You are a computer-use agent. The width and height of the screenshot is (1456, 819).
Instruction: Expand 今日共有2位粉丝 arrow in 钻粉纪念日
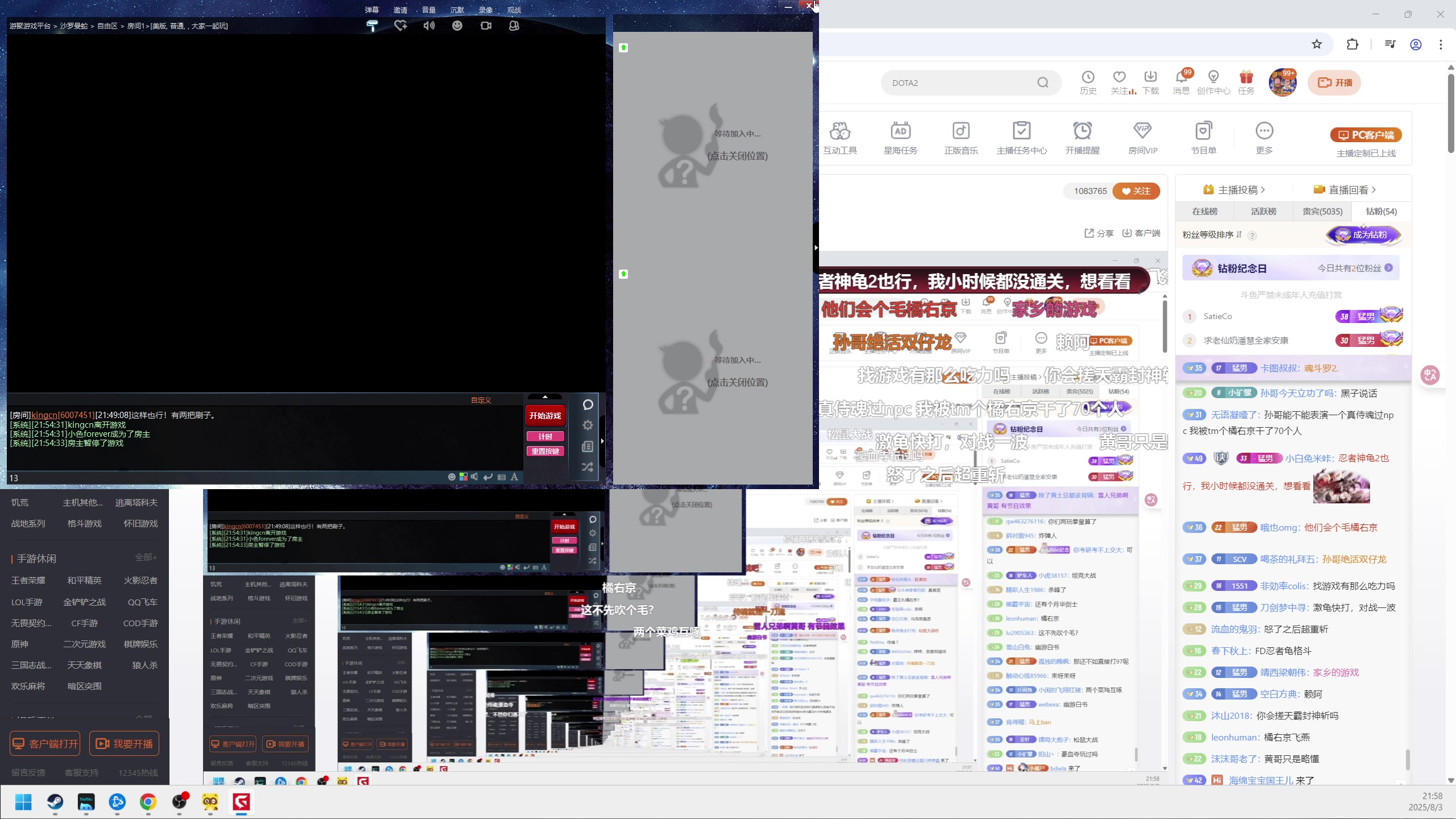click(x=1389, y=268)
